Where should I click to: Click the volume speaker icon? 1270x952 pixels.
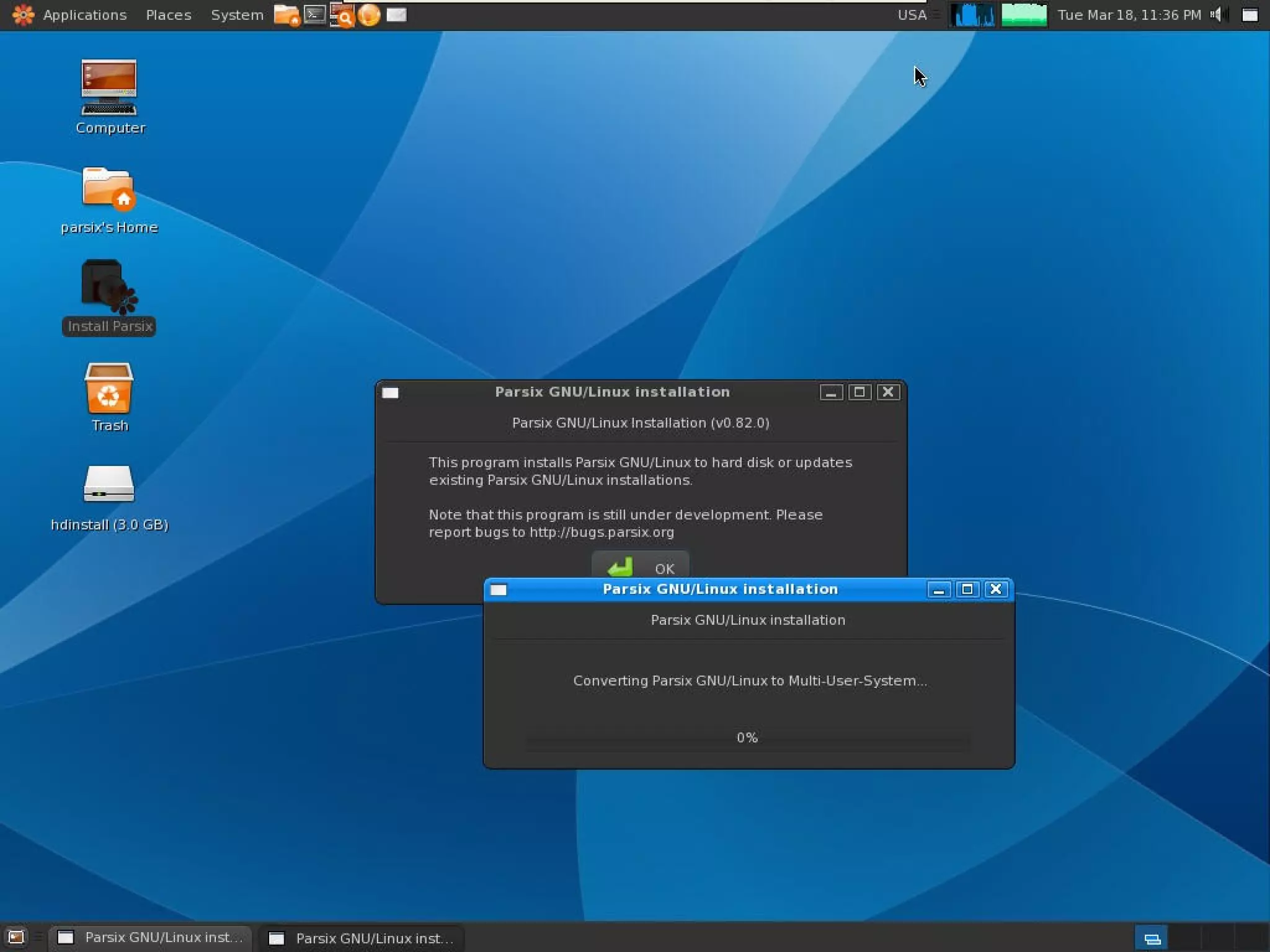point(1217,15)
